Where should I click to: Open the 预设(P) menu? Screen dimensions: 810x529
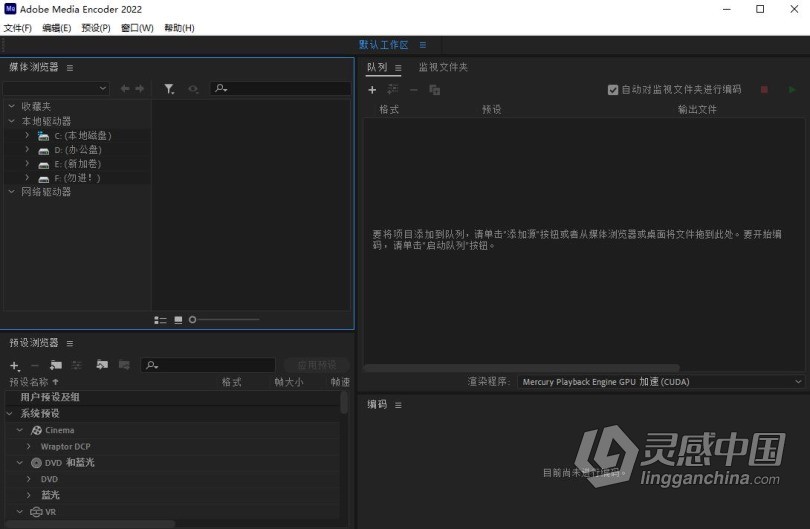[x=96, y=28]
